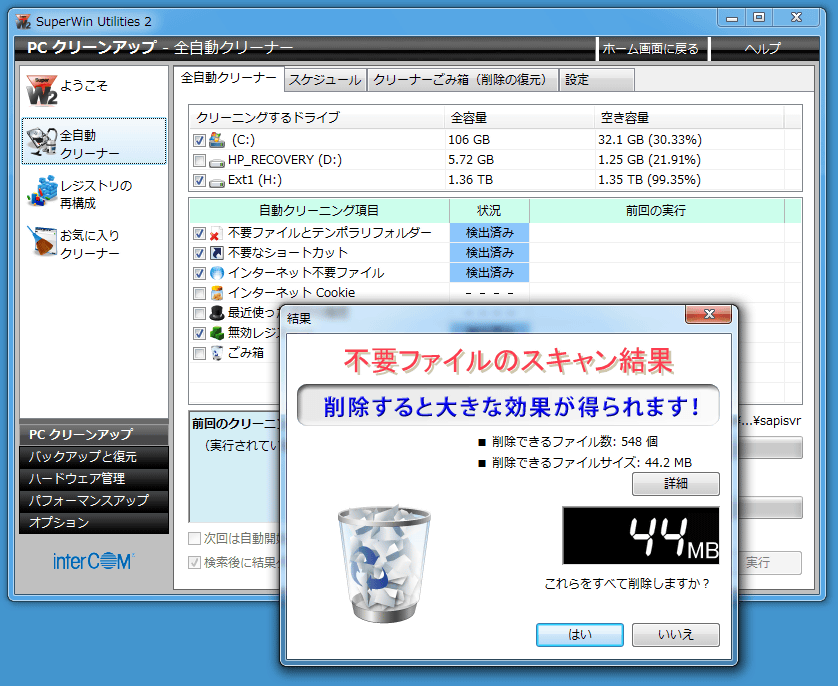The image size is (838, 686).
Task: Click the large trash can image in the result dialog
Action: (x=384, y=563)
